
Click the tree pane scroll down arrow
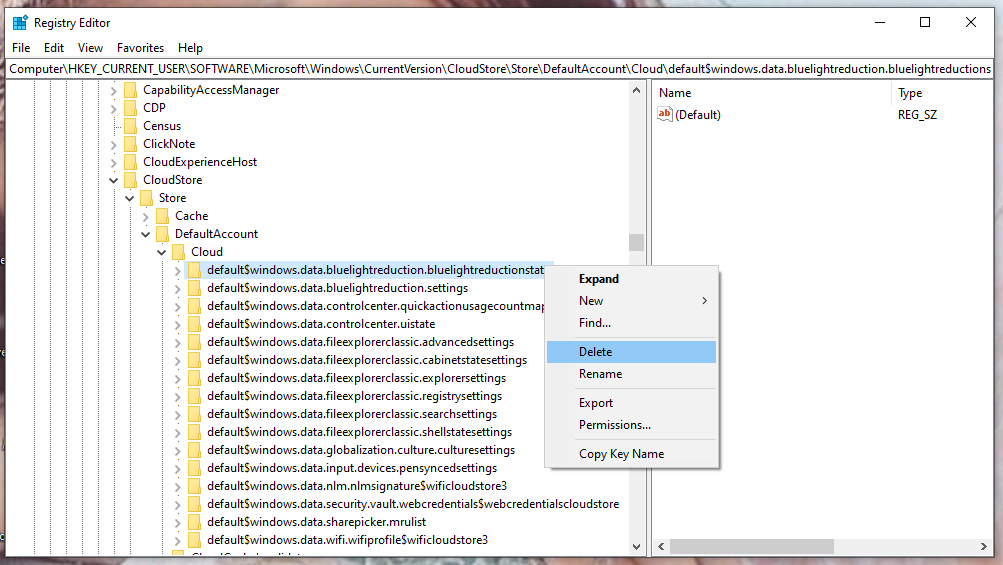[x=636, y=546]
